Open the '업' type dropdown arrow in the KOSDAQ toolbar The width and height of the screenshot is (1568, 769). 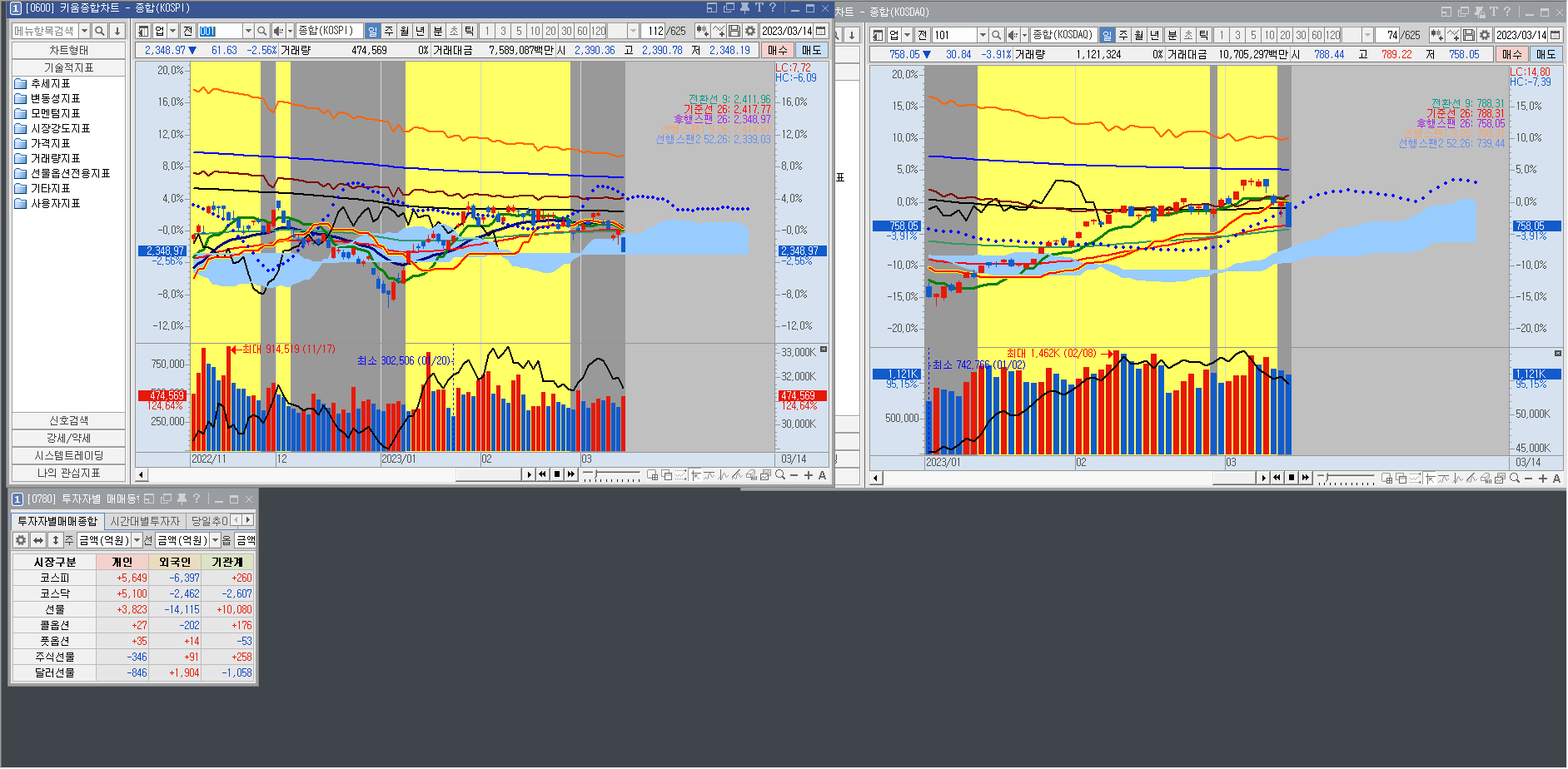click(x=907, y=35)
